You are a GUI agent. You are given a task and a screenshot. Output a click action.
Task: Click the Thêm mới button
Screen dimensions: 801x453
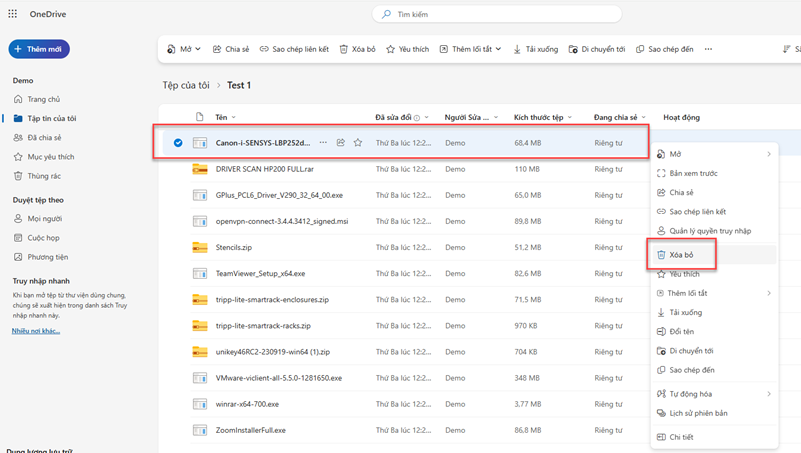tap(39, 49)
